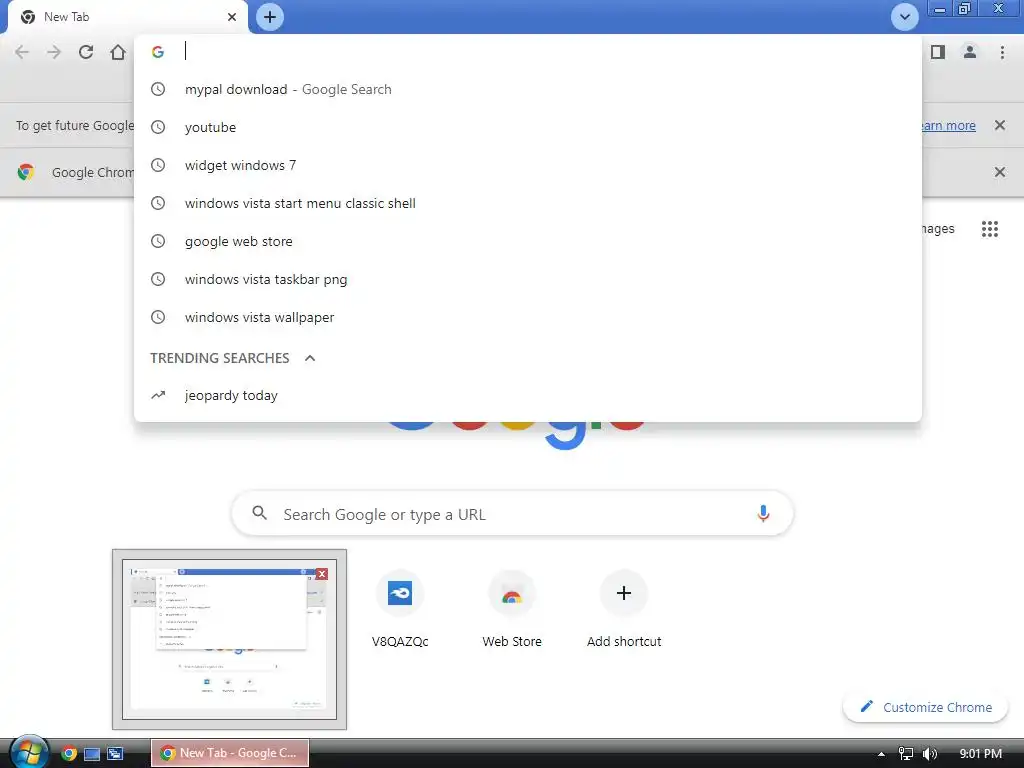Dismiss the 'To get future Google' infobar
This screenshot has width=1024, height=768.
pos(999,125)
